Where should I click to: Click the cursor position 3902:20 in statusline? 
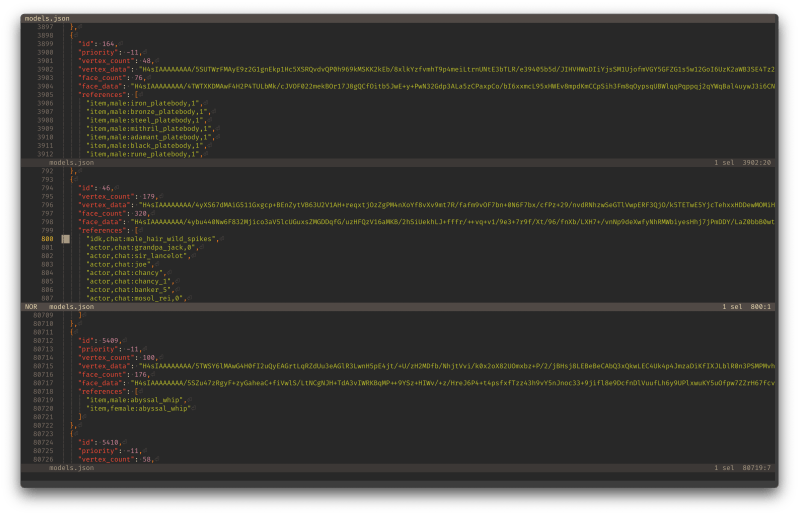pyautogui.click(x=756, y=162)
